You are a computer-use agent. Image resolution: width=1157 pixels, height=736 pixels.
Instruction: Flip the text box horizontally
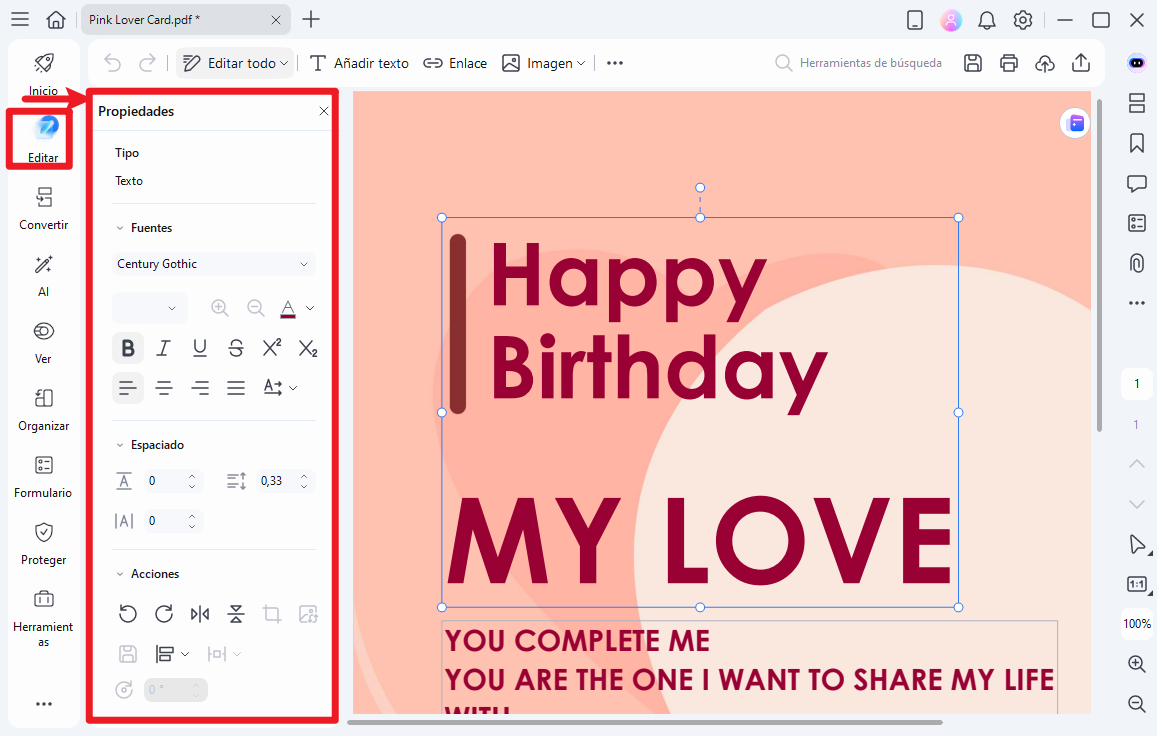pyautogui.click(x=200, y=614)
